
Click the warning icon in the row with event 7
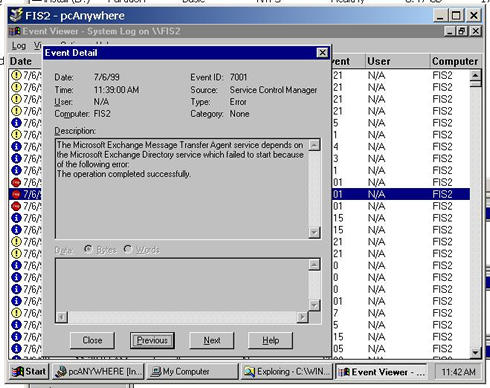[x=16, y=313]
